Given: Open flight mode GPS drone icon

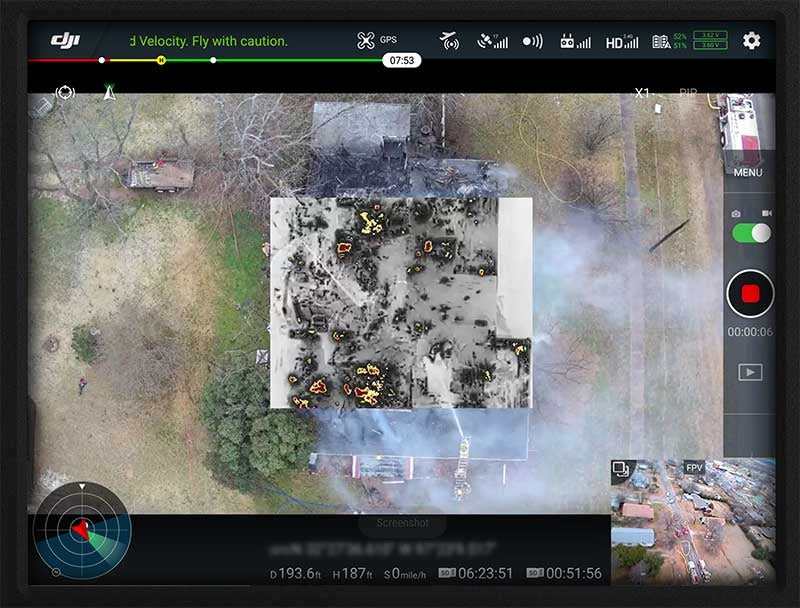Looking at the screenshot, I should [x=366, y=41].
